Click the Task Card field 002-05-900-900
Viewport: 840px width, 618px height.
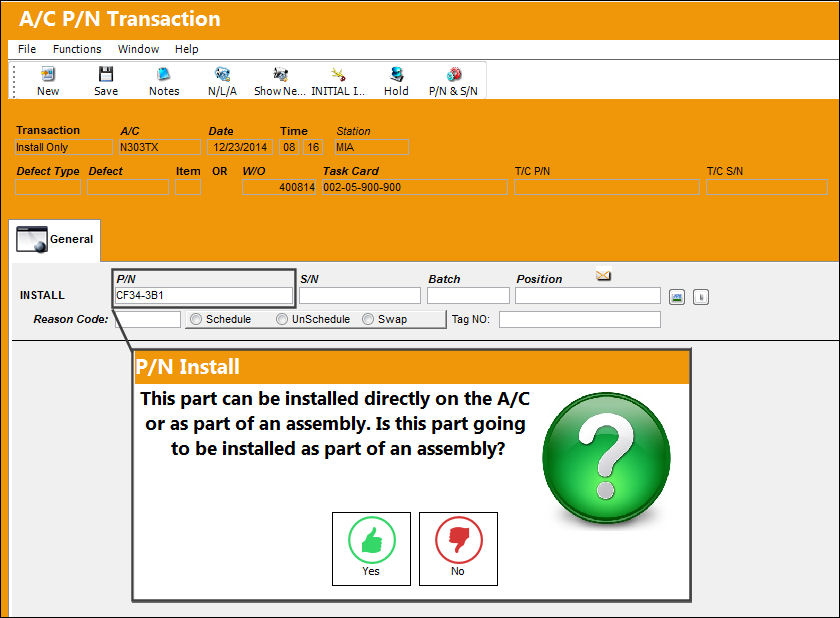coord(415,187)
